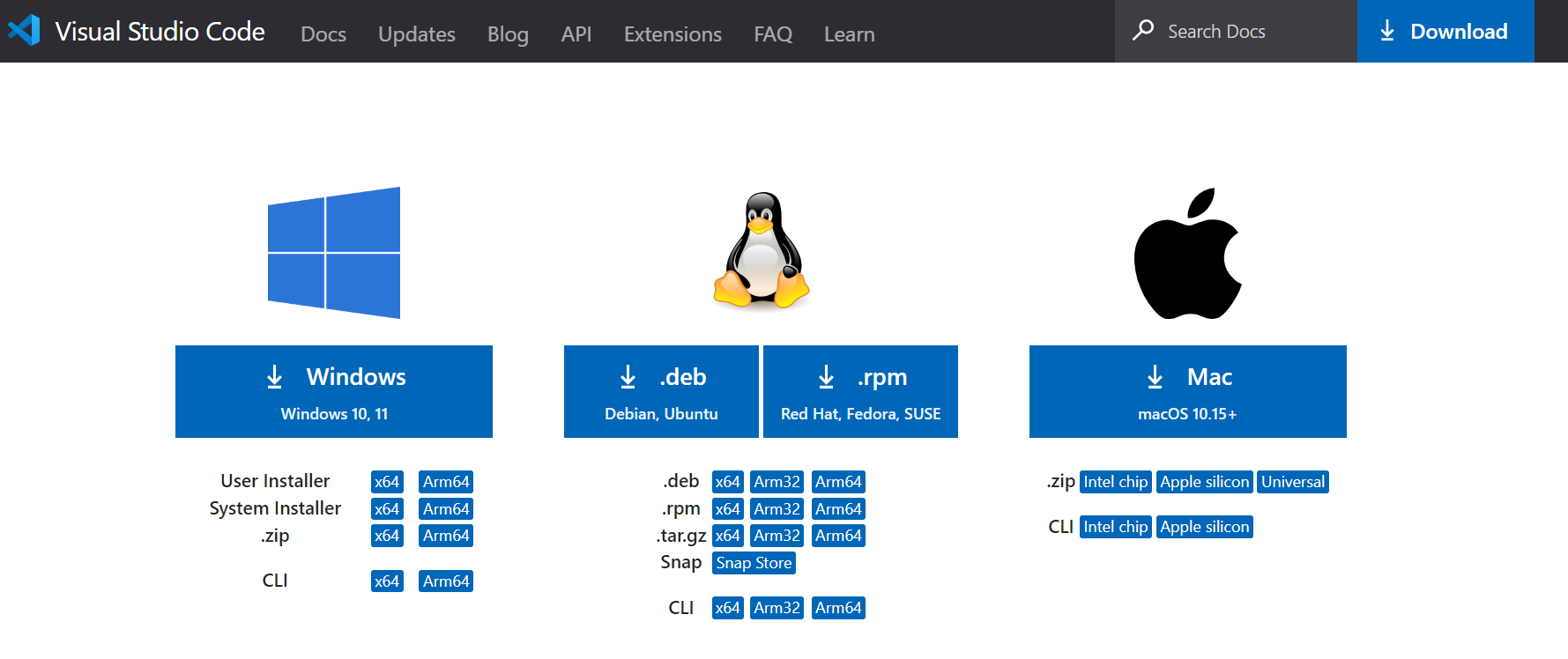
Task: Download the .deb Debian, Ubuntu package
Action: pyautogui.click(x=661, y=391)
